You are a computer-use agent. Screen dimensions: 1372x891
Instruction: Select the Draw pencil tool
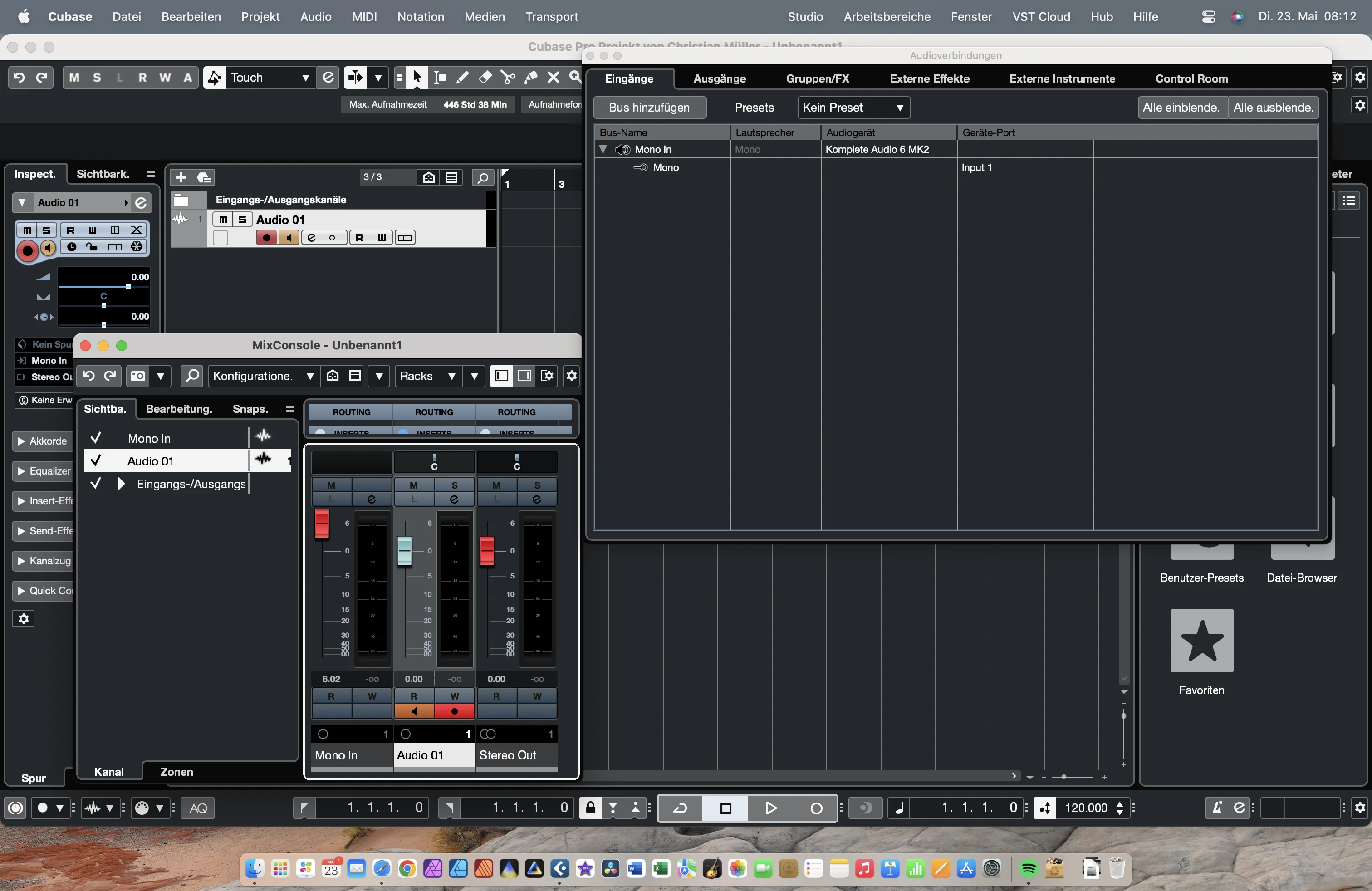462,77
